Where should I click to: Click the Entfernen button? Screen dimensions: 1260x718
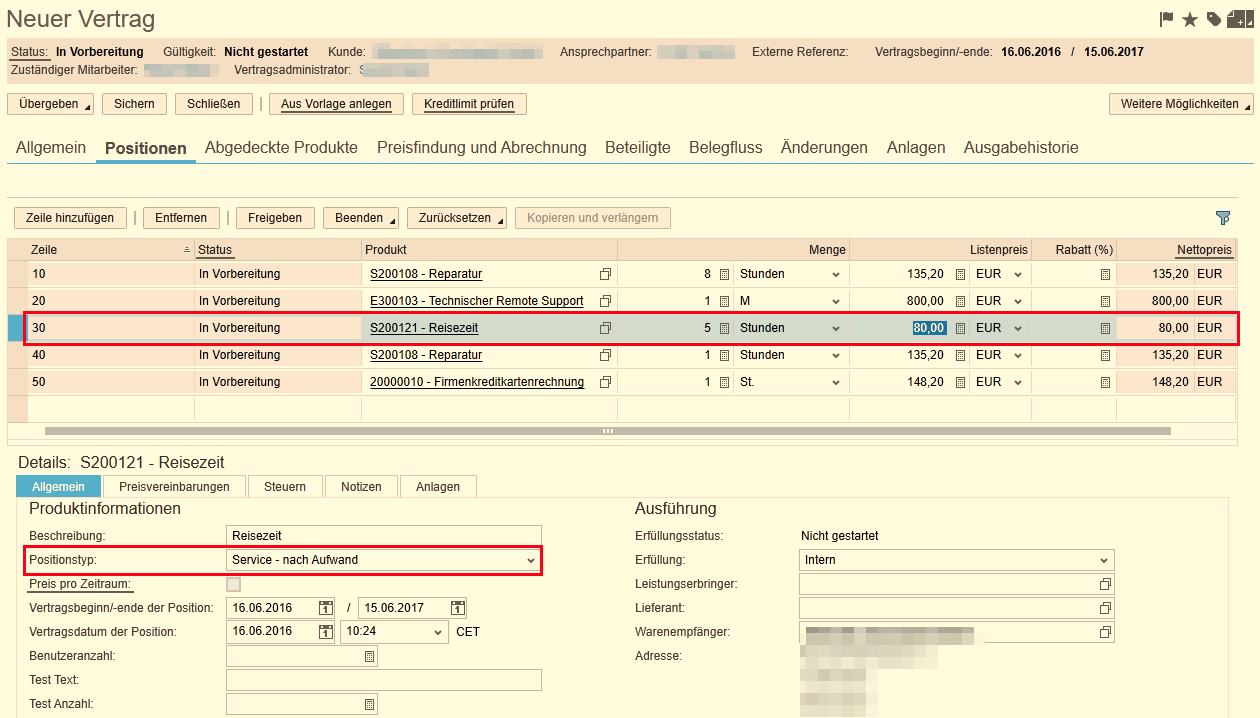tap(181, 218)
